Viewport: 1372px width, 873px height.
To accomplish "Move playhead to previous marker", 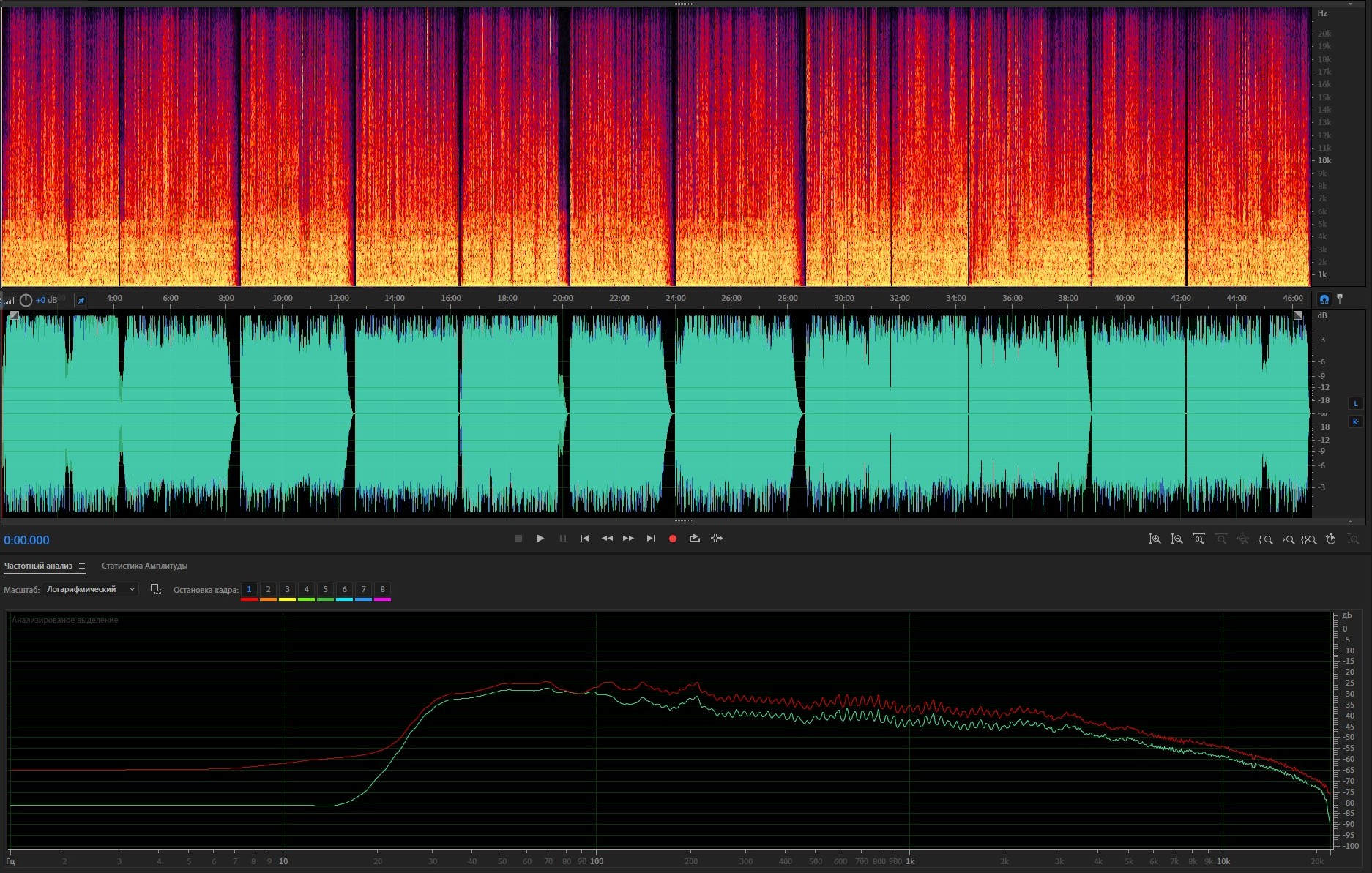I will pyautogui.click(x=584, y=539).
